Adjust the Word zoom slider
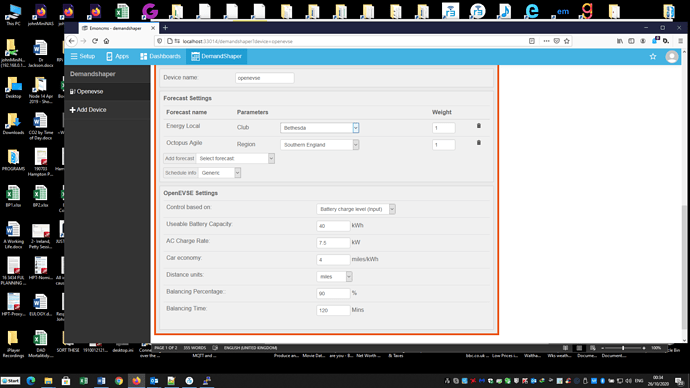The width and height of the screenshot is (690, 388). click(x=623, y=348)
